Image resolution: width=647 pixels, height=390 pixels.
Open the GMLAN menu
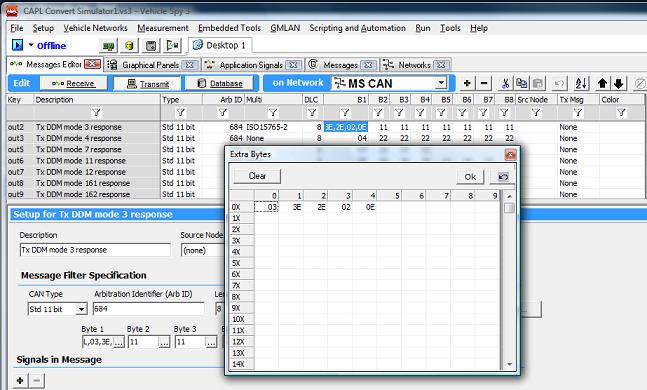tap(285, 28)
